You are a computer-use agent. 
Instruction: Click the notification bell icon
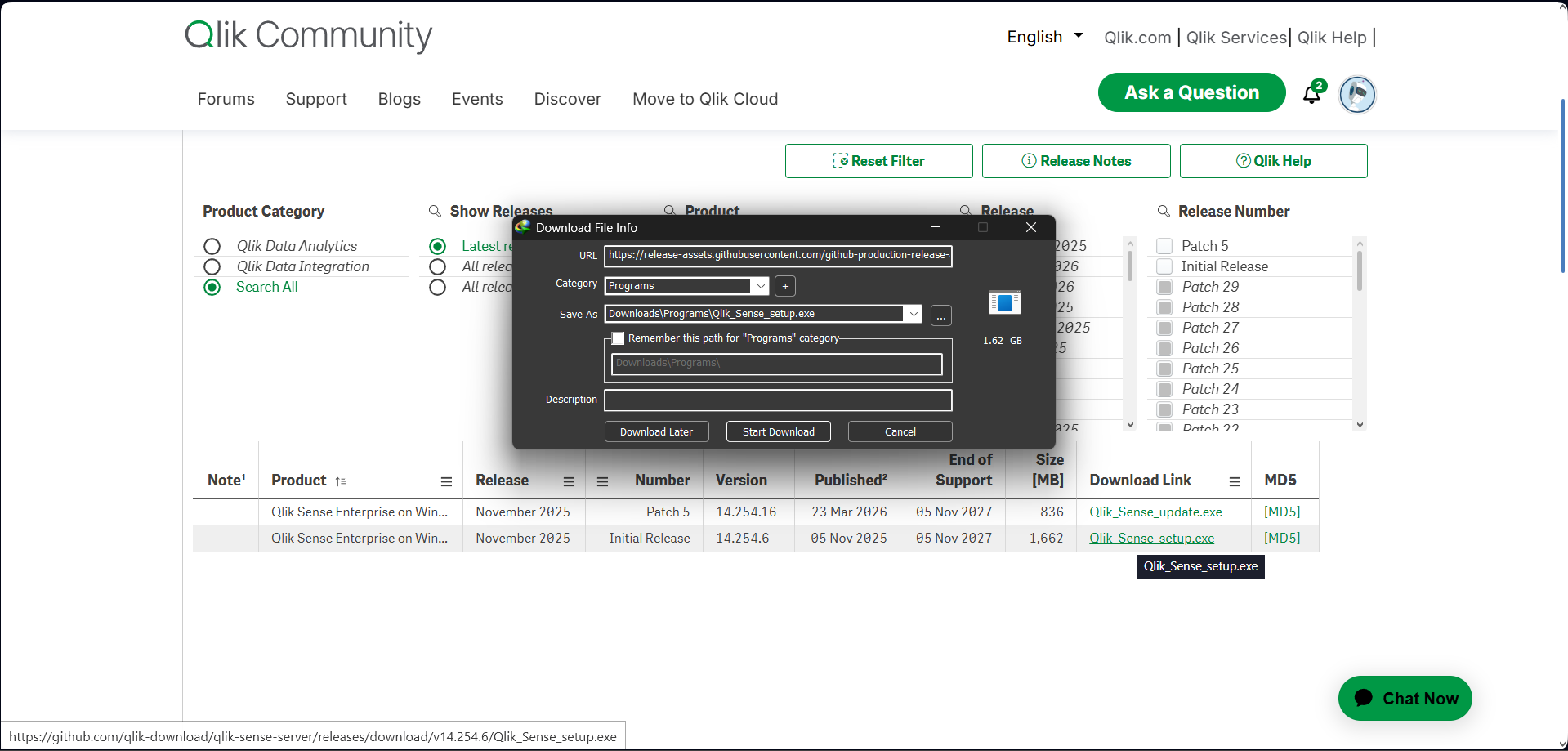1311,95
